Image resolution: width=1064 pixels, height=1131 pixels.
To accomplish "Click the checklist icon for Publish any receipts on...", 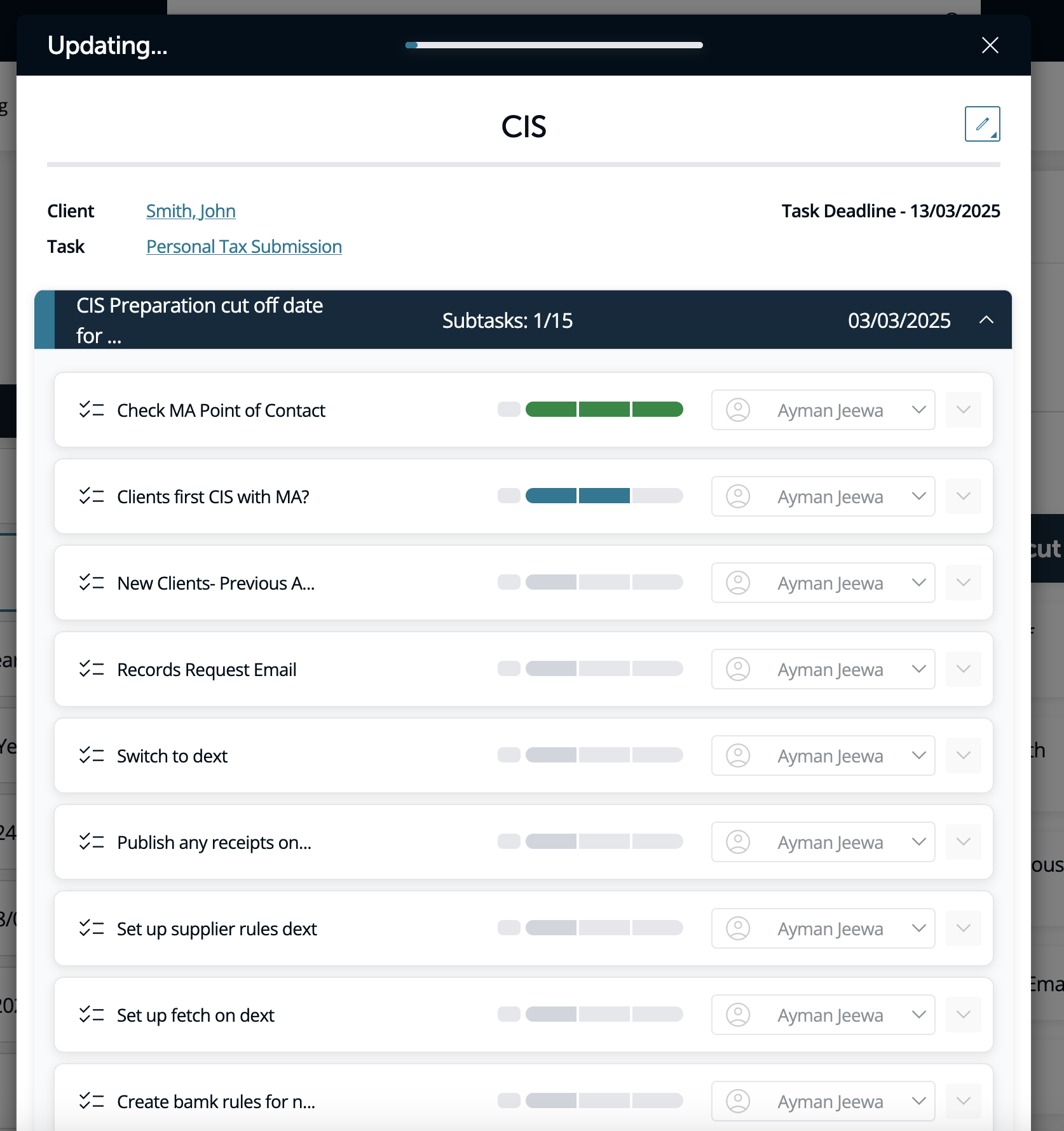I will click(92, 842).
